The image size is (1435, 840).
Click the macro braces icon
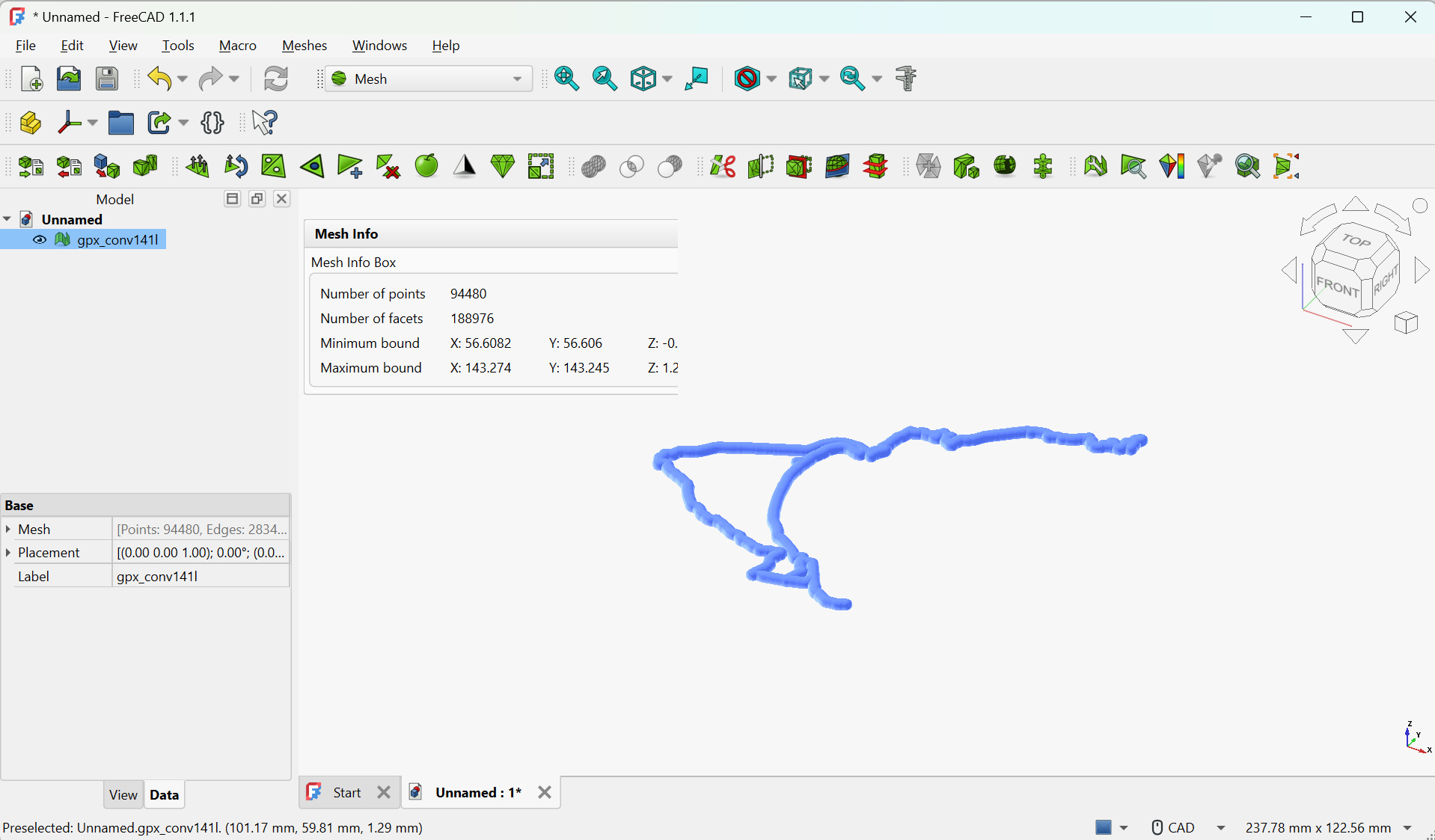click(212, 122)
